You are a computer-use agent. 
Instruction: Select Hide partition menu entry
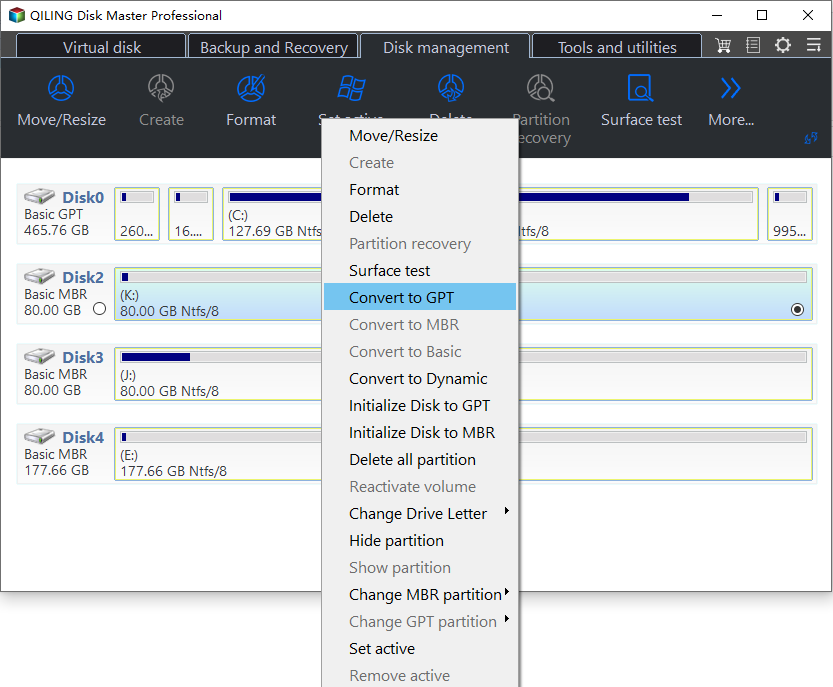420,540
